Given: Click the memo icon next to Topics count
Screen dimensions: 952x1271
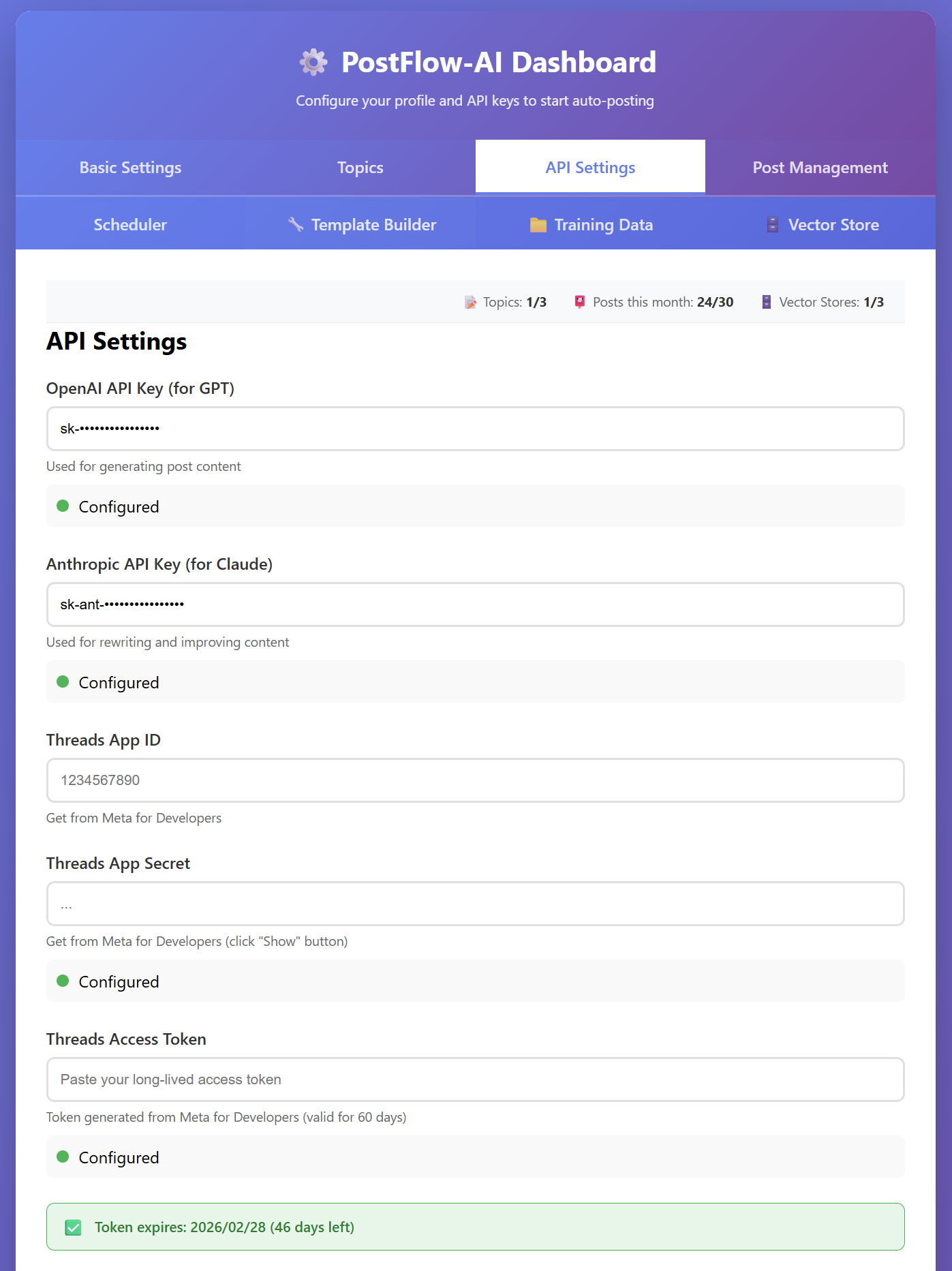Looking at the screenshot, I should coord(471,302).
